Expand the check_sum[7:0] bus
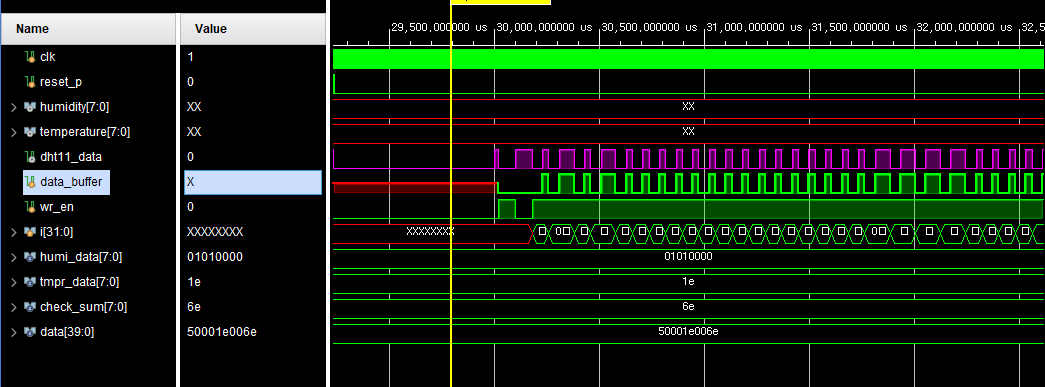The image size is (1045, 387). click(x=14, y=307)
